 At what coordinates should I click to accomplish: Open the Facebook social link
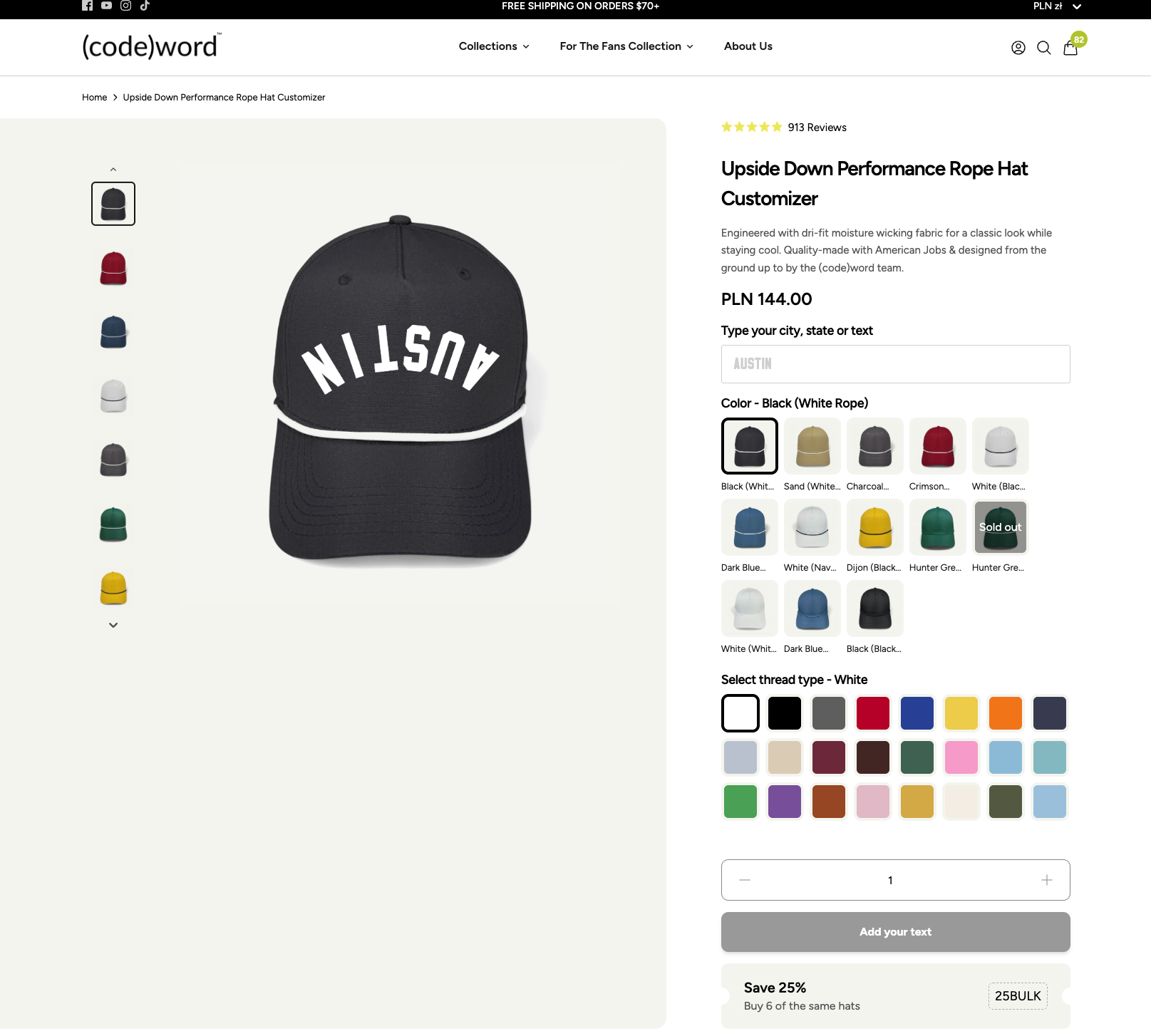pyautogui.click(x=87, y=6)
